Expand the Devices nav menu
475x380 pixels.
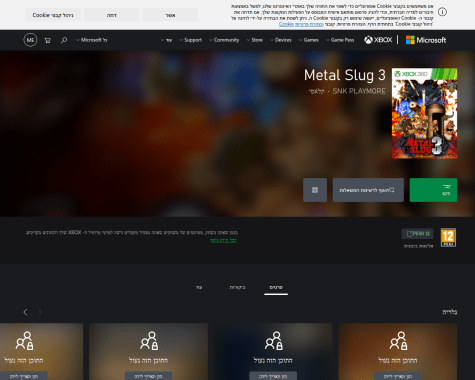coord(281,40)
